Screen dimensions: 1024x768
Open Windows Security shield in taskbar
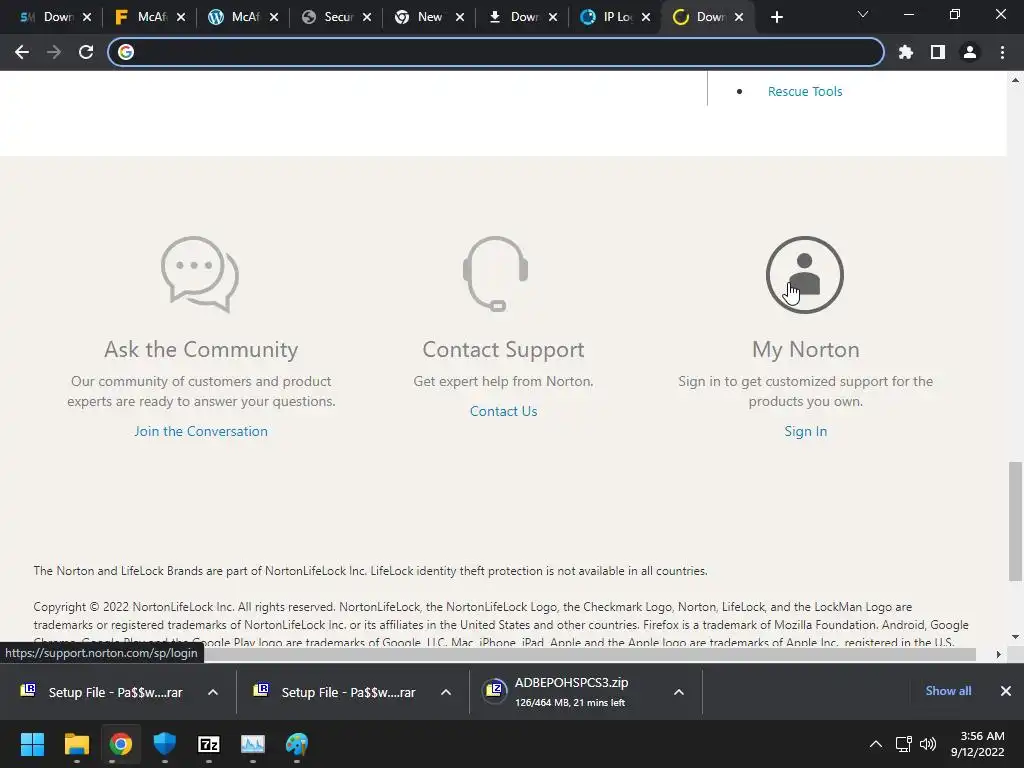click(x=165, y=744)
